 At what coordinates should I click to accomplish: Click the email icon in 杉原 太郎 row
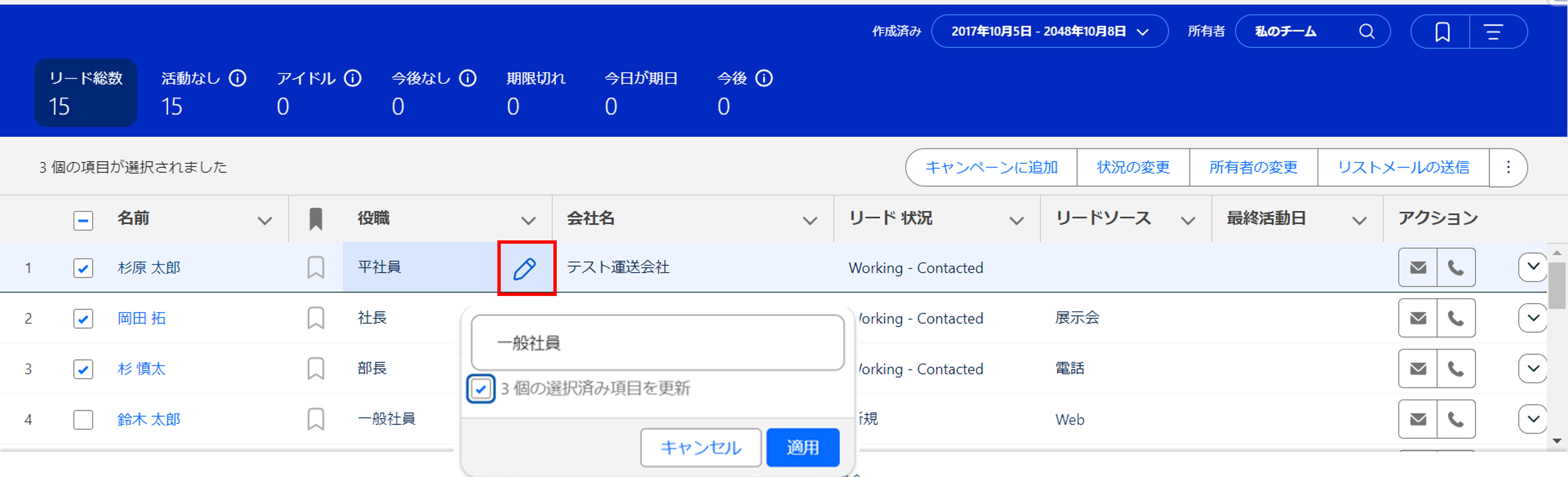(x=1418, y=267)
